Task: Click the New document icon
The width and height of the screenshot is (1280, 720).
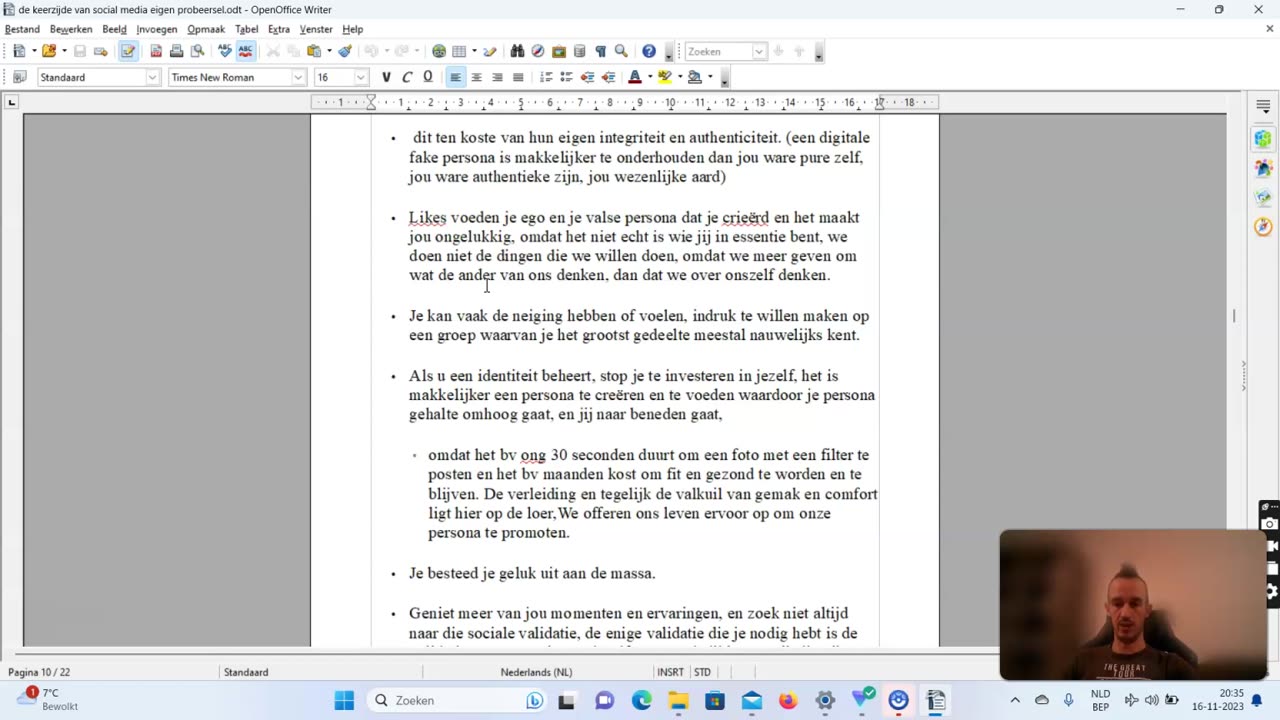Action: point(19,51)
